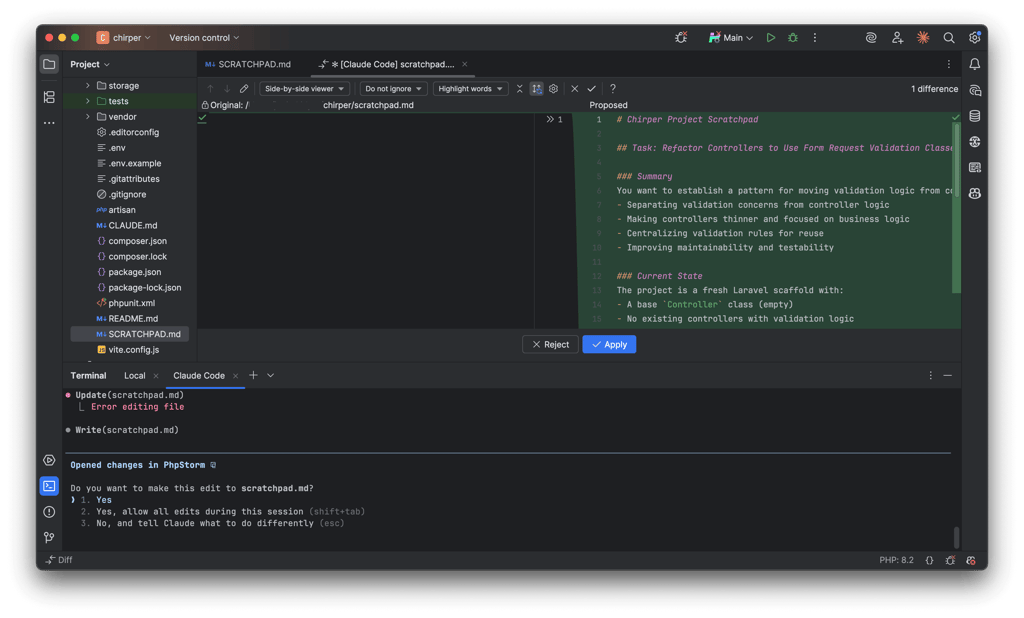Toggle collapse unchanged fragments icon

point(520,89)
